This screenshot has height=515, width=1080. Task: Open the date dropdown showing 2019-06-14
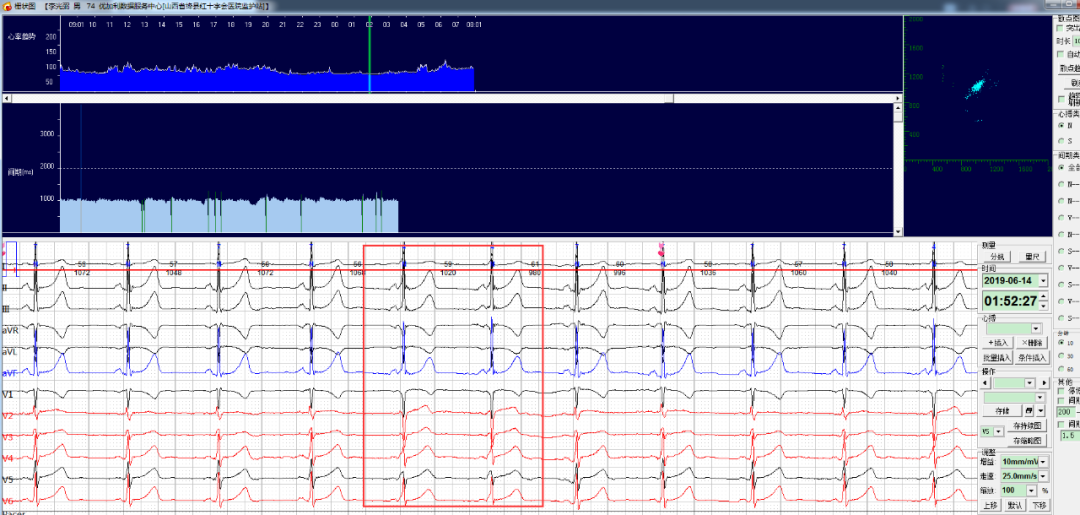[1043, 281]
